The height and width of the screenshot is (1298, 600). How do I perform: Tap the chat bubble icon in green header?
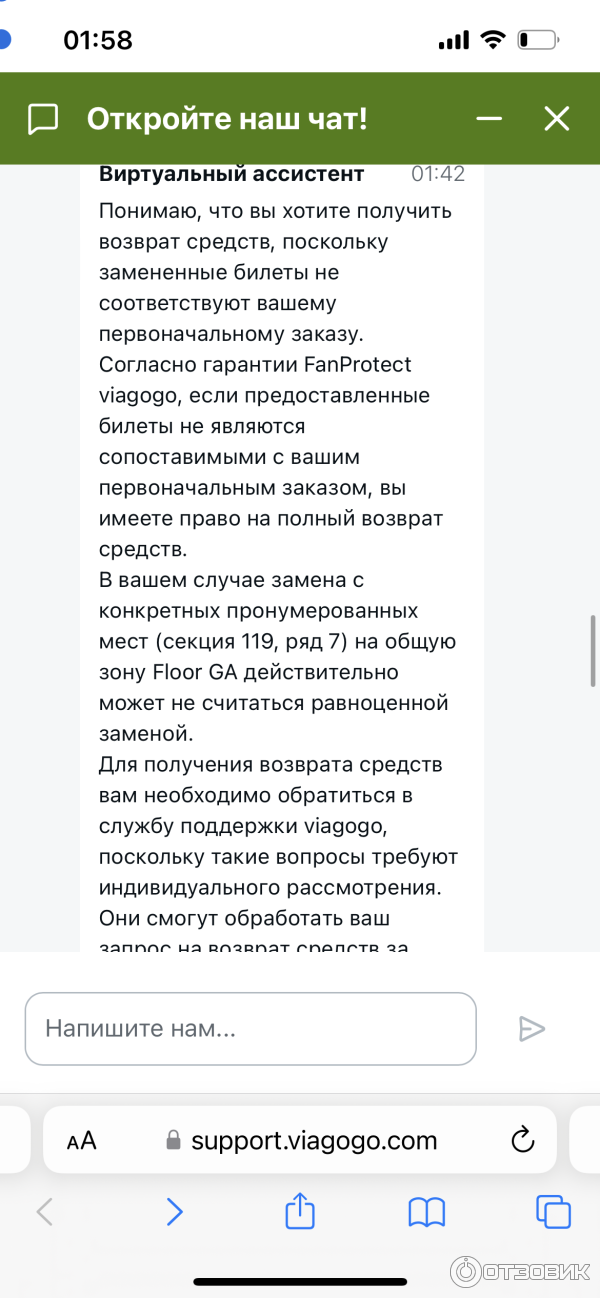click(41, 118)
